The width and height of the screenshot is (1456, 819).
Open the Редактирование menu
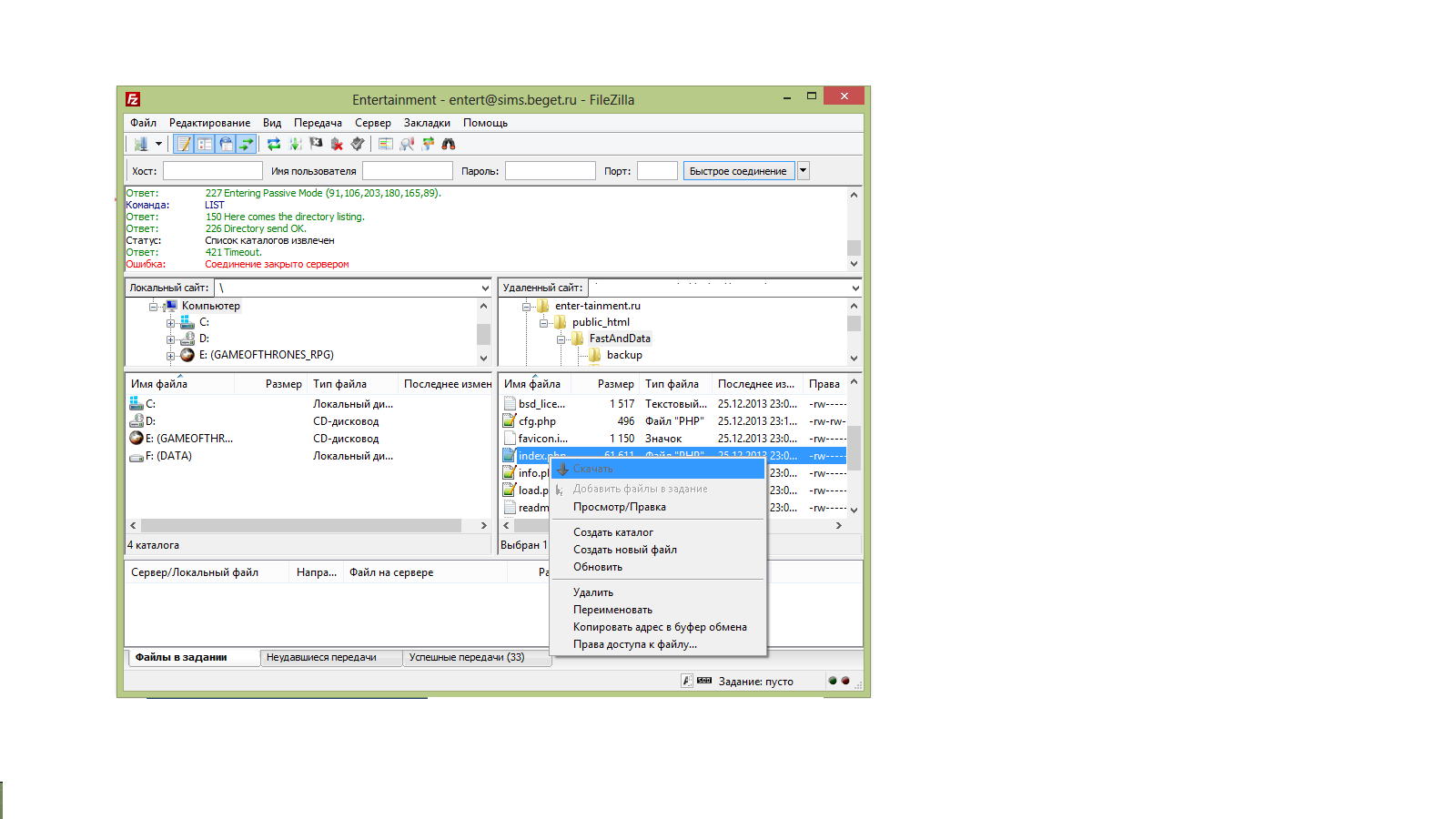tap(209, 123)
